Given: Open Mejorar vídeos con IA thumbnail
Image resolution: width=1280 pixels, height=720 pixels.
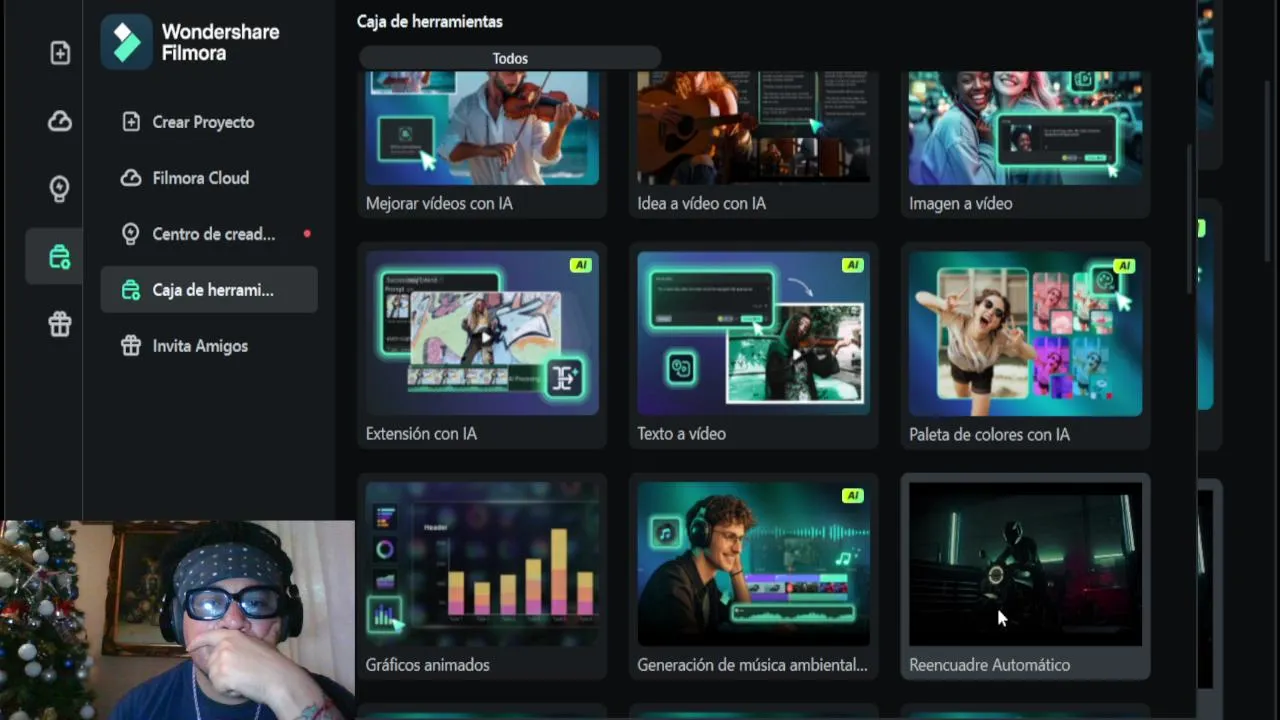Looking at the screenshot, I should point(482,128).
